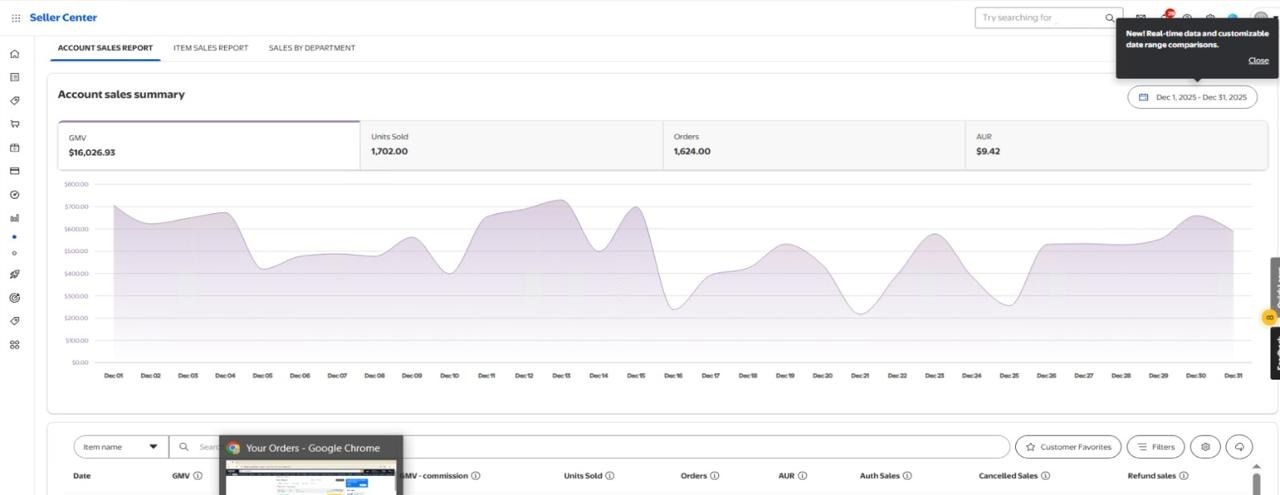Screen dimensions: 1280x495
Task: Open the mail envelope icon in header
Action: 1141,18
